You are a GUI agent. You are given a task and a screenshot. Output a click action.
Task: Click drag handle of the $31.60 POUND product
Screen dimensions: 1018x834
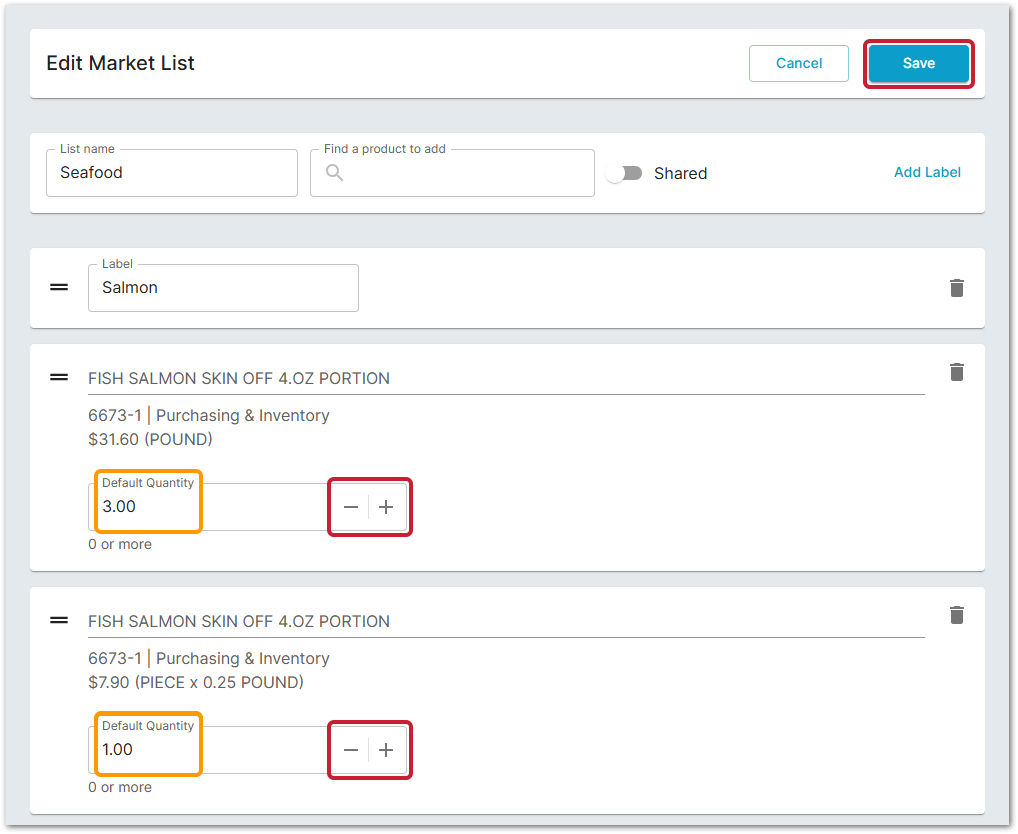[x=60, y=377]
